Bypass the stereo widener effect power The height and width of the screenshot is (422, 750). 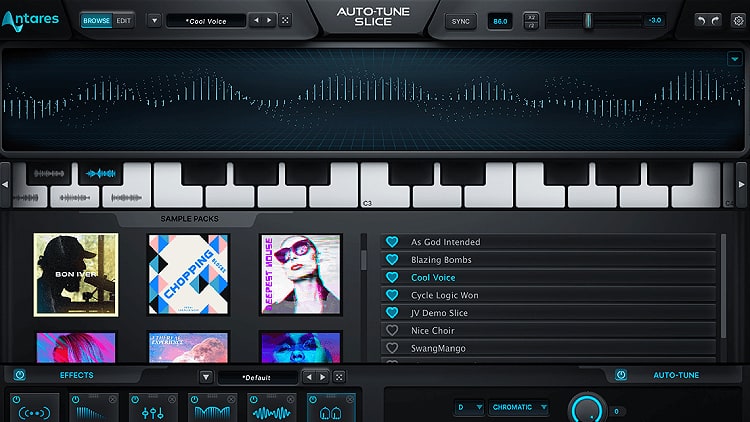[x=16, y=399]
